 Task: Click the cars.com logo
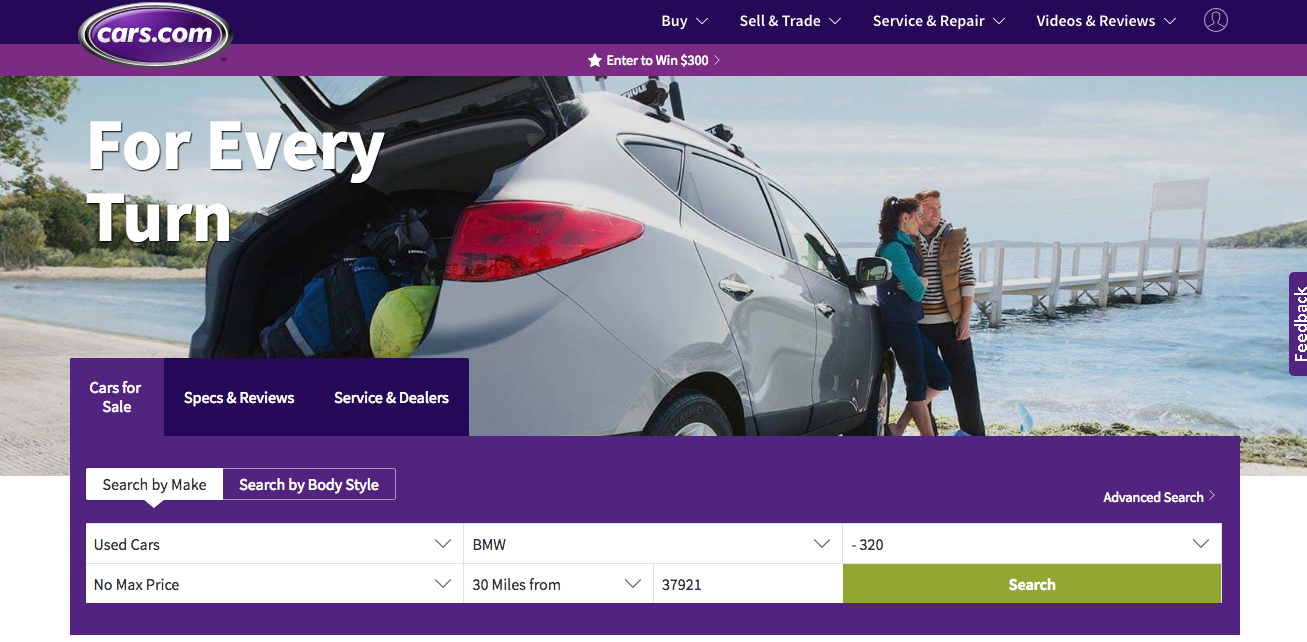(155, 34)
